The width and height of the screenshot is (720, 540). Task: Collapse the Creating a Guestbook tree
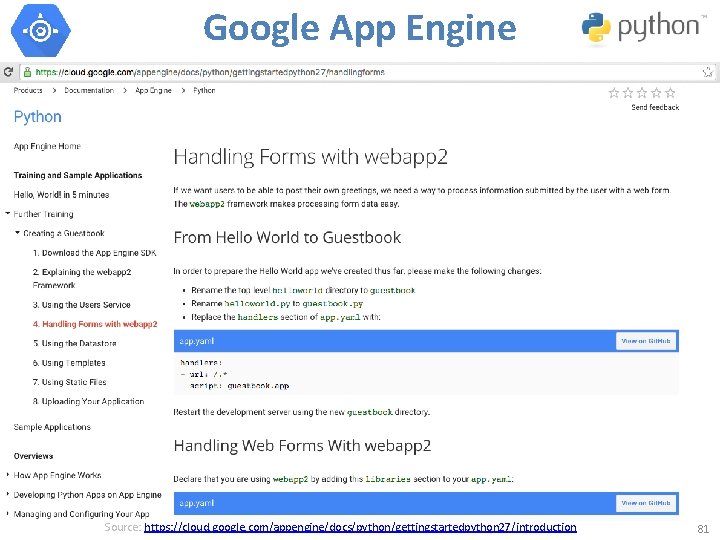pyautogui.click(x=17, y=233)
